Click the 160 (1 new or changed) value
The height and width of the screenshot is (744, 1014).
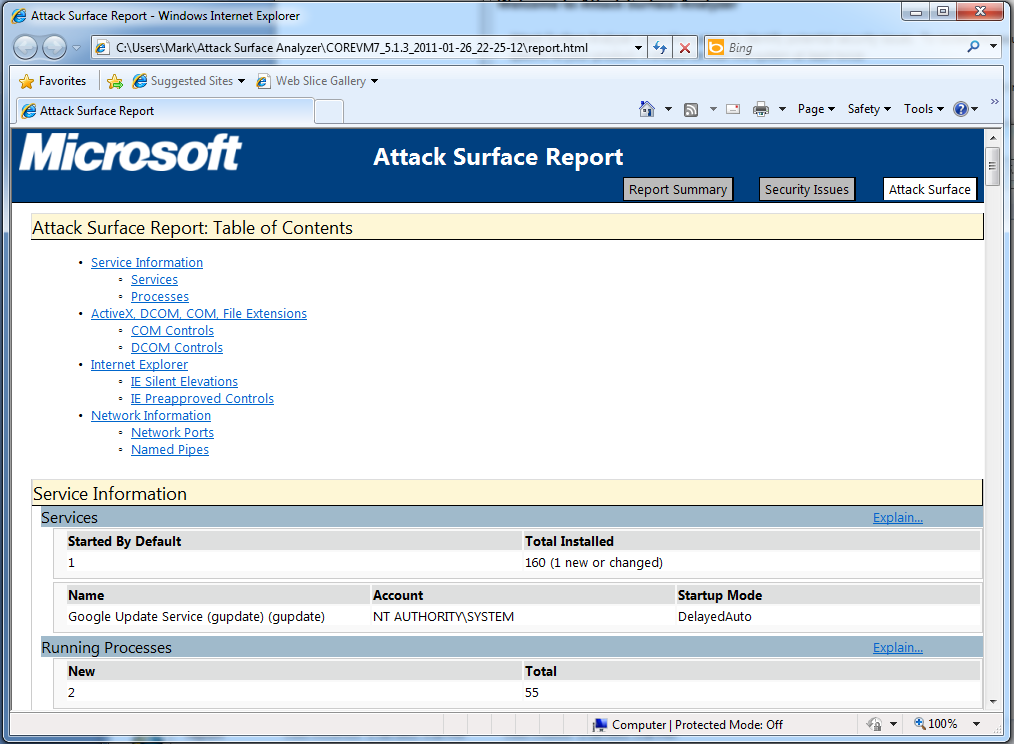tap(594, 563)
